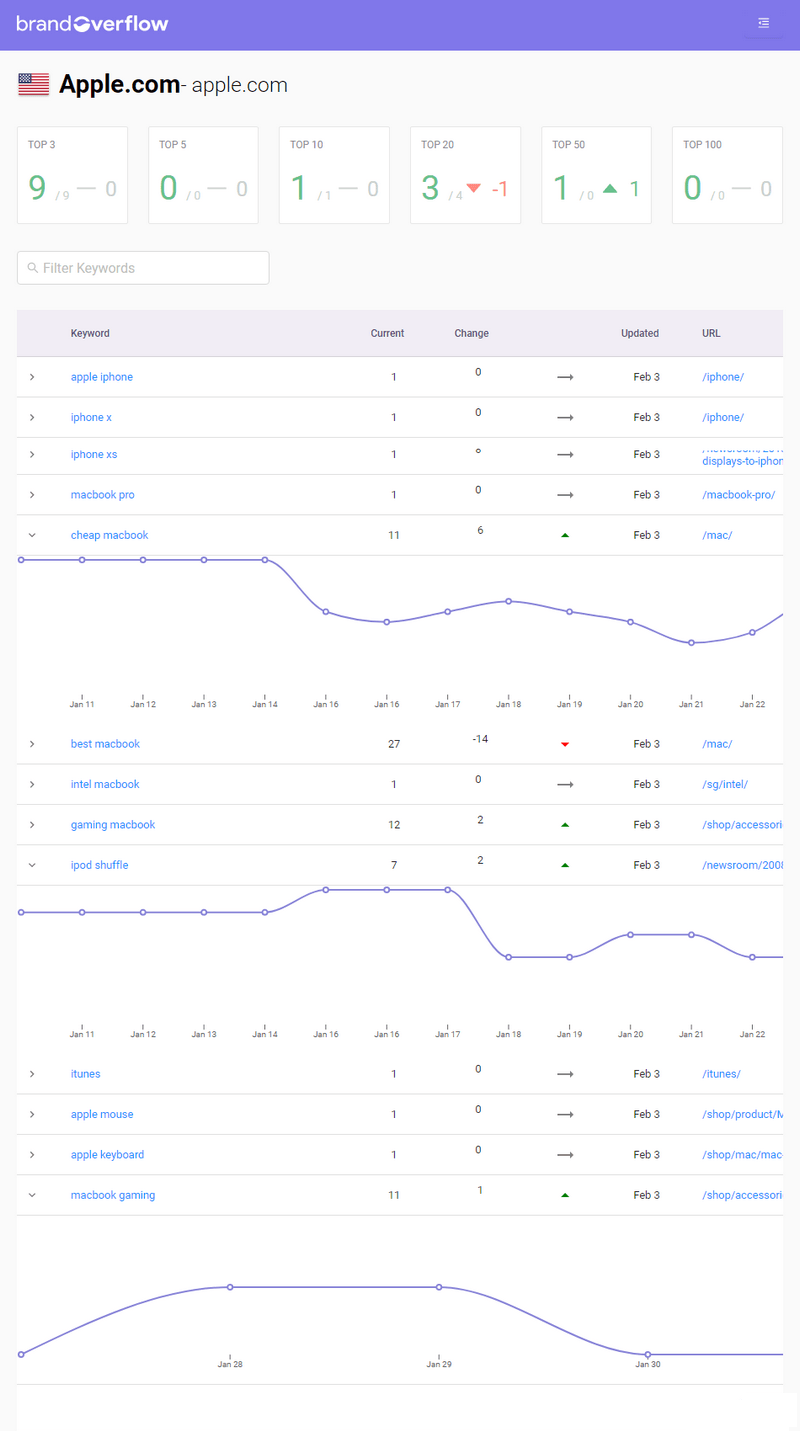Collapse the cheap macbook chart row
The width and height of the screenshot is (800, 1431).
tap(32, 535)
